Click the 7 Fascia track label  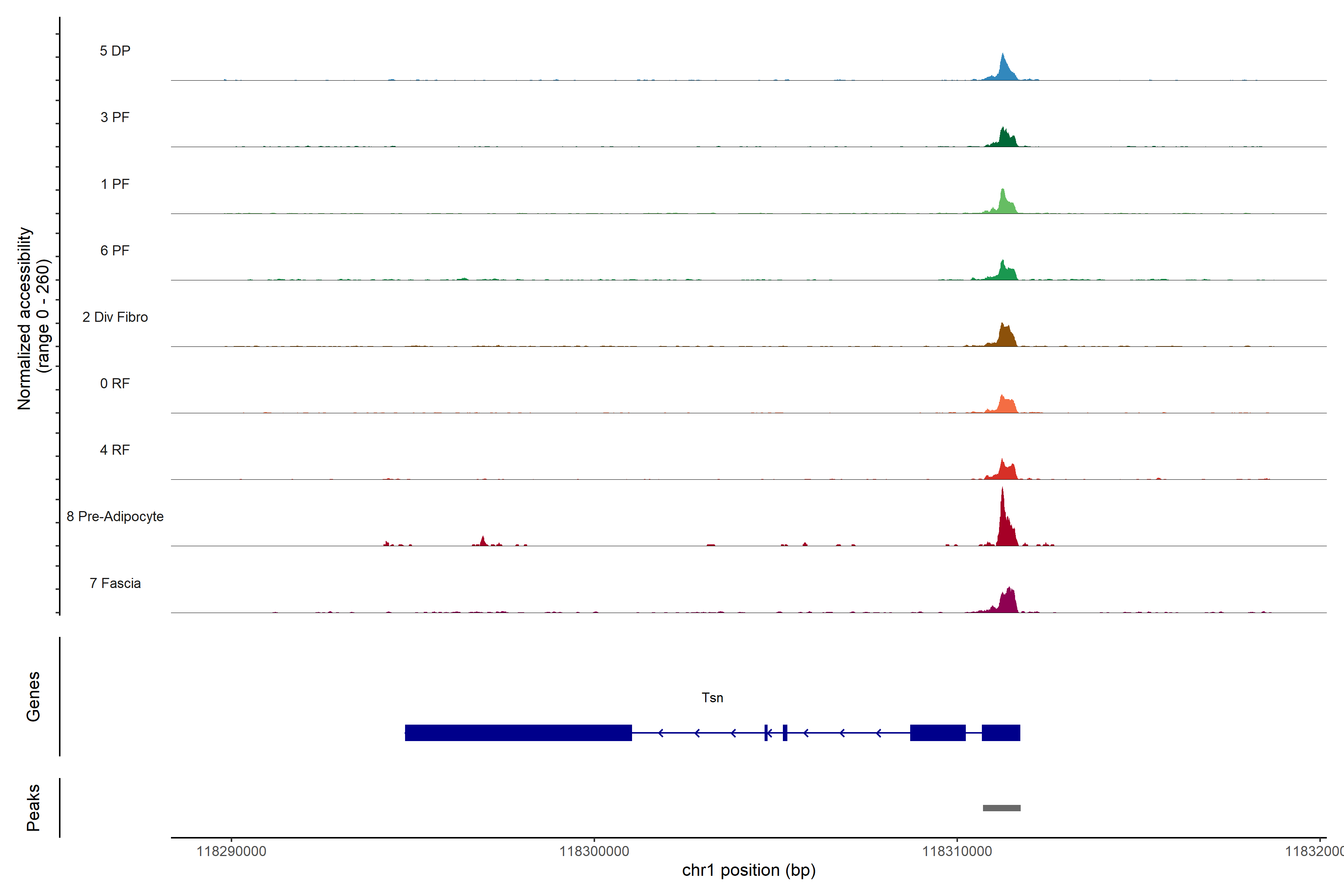click(x=115, y=583)
